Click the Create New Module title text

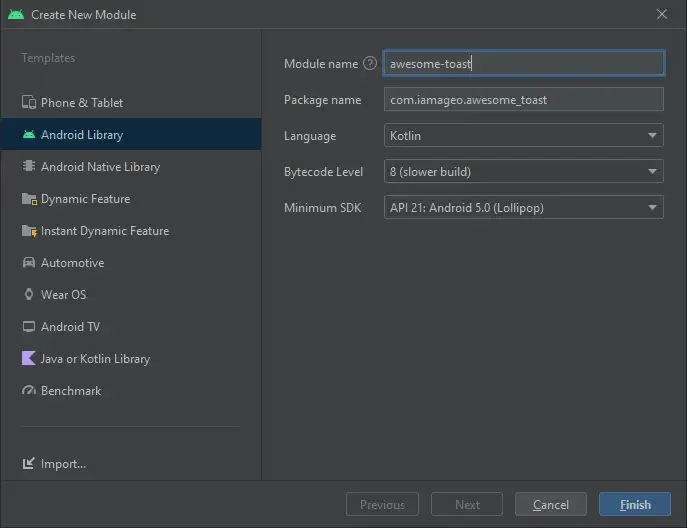pyautogui.click(x=84, y=15)
